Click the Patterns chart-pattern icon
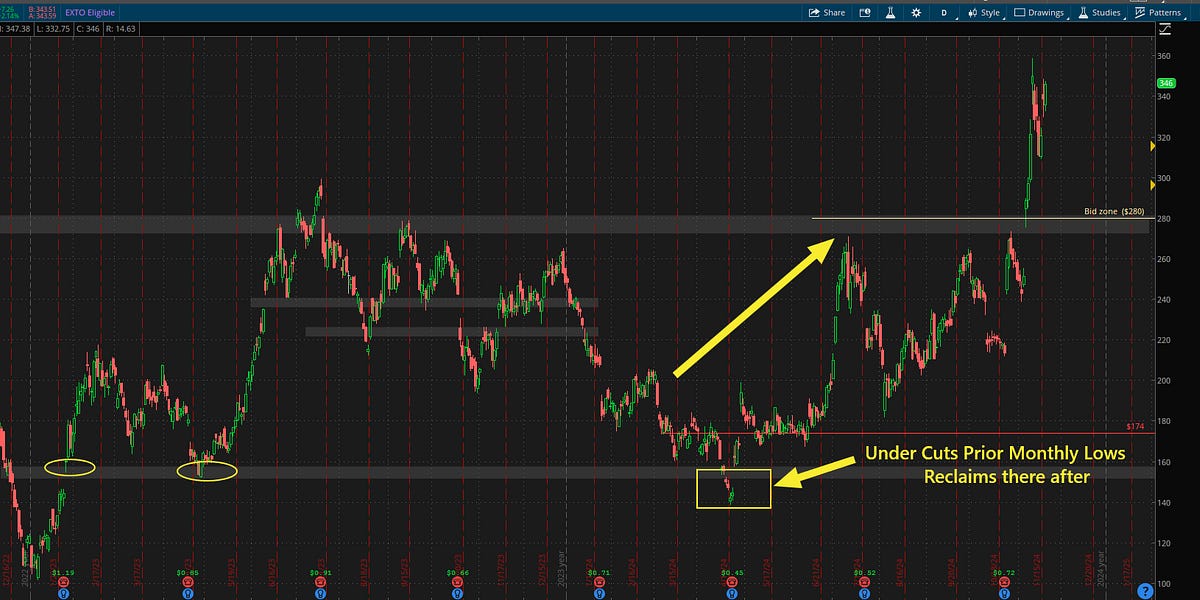This screenshot has width=1200, height=600. click(x=1139, y=12)
